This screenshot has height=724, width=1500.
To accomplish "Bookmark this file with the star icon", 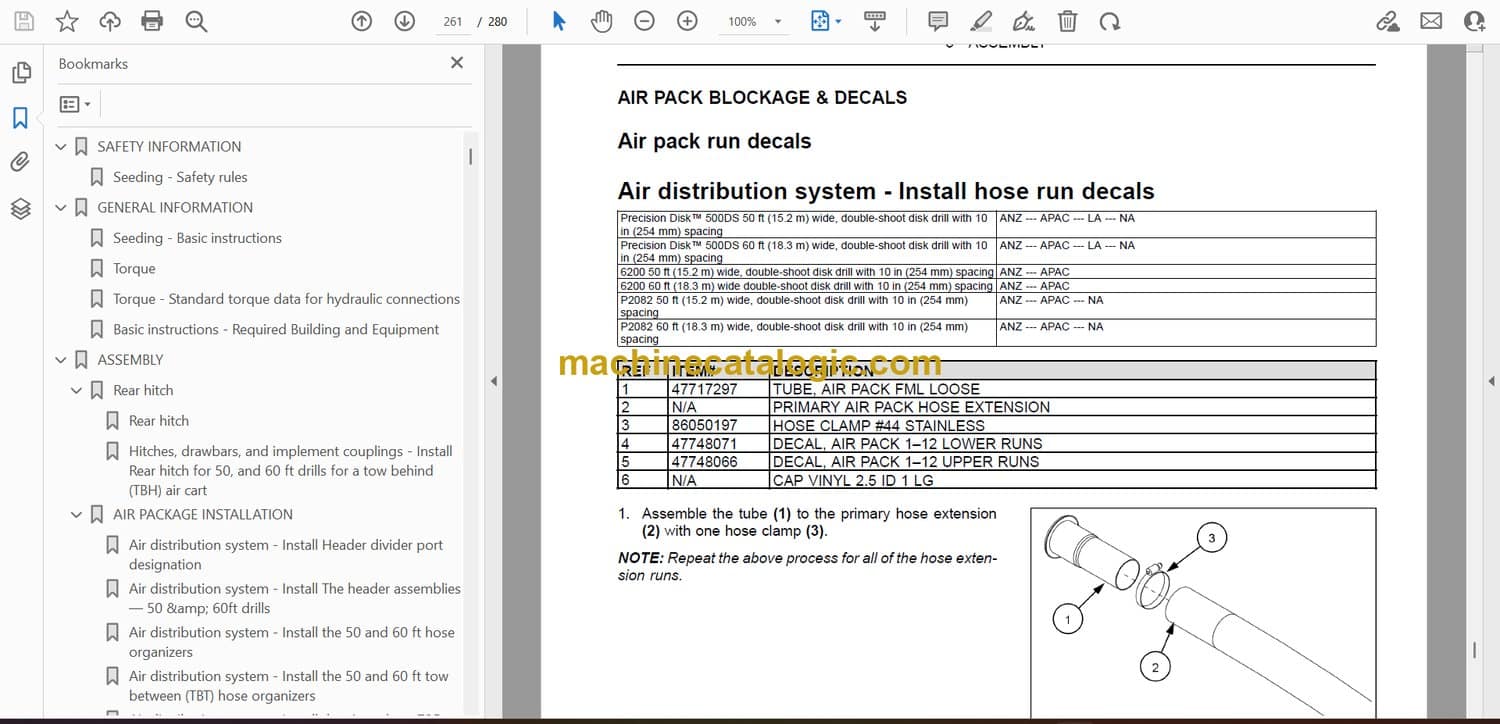I will click(x=67, y=21).
